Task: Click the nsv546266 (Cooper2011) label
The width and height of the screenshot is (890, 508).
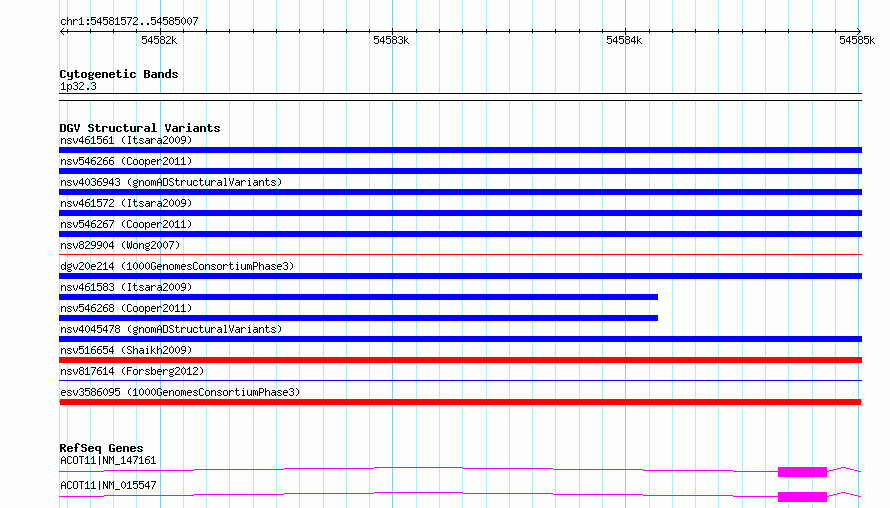Action: [x=126, y=161]
